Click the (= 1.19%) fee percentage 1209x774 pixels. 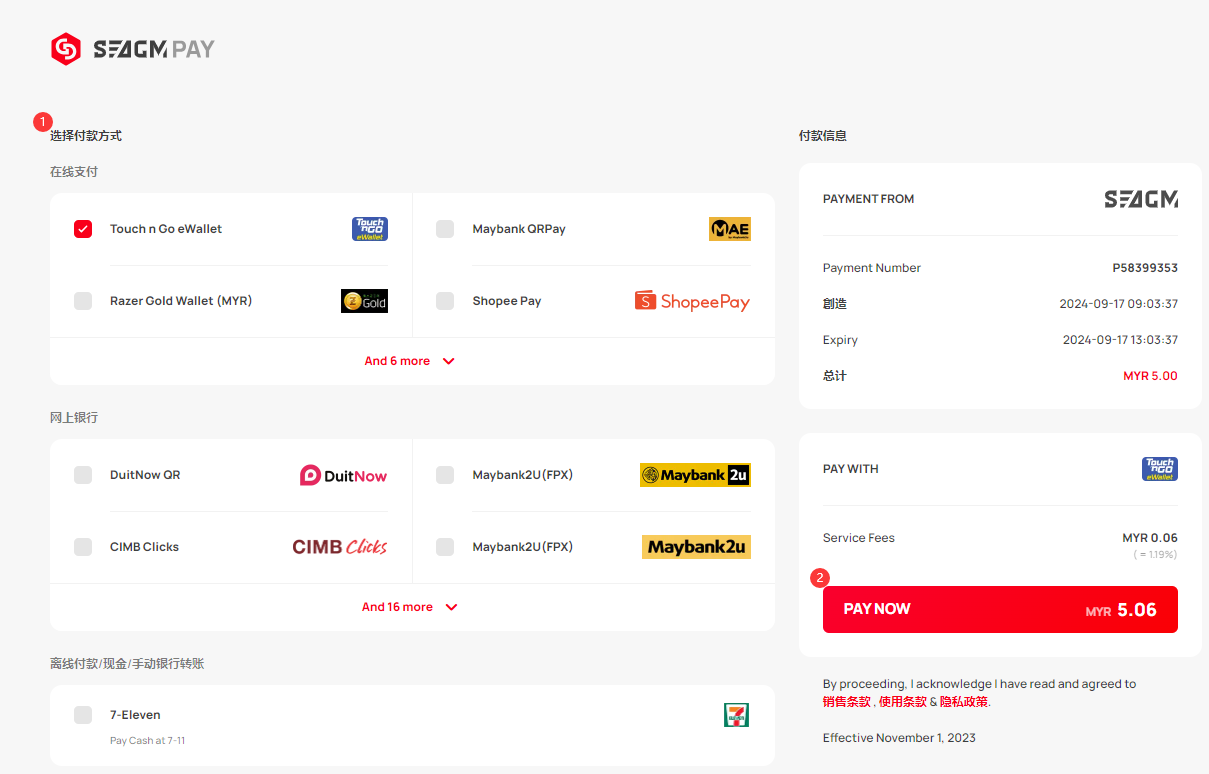1155,554
